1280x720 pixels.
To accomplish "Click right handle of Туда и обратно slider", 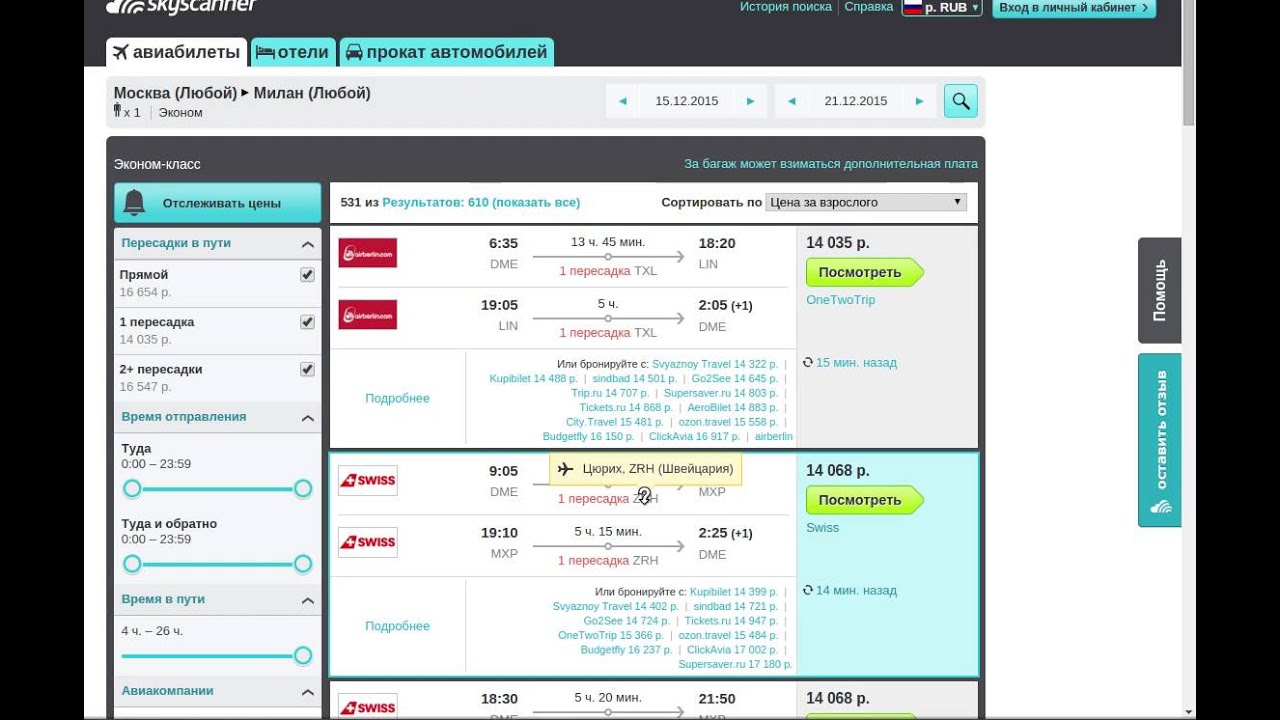I will (303, 564).
